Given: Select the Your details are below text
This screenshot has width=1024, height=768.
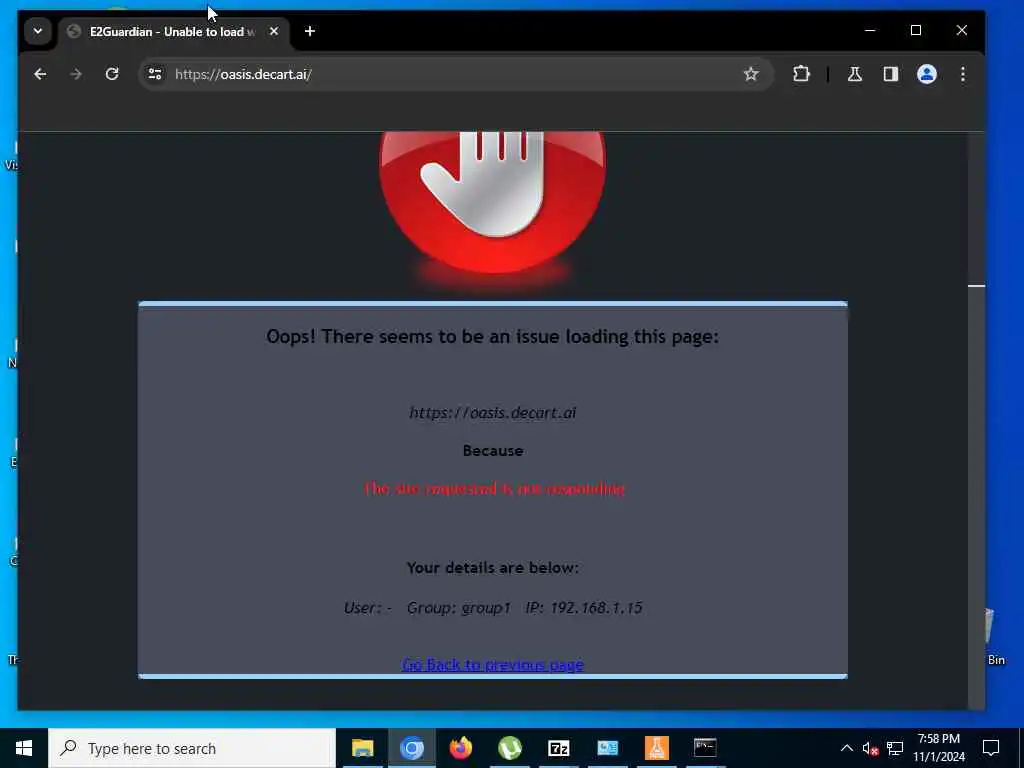Looking at the screenshot, I should click(x=493, y=568).
